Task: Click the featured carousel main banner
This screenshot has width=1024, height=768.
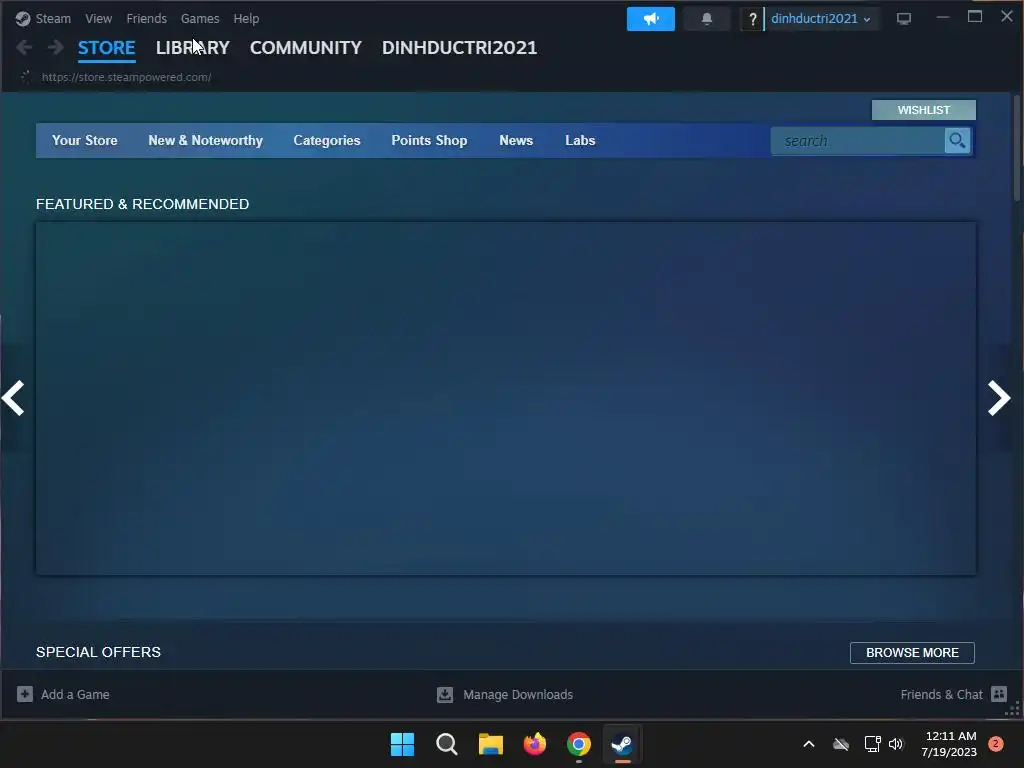Action: pos(506,398)
